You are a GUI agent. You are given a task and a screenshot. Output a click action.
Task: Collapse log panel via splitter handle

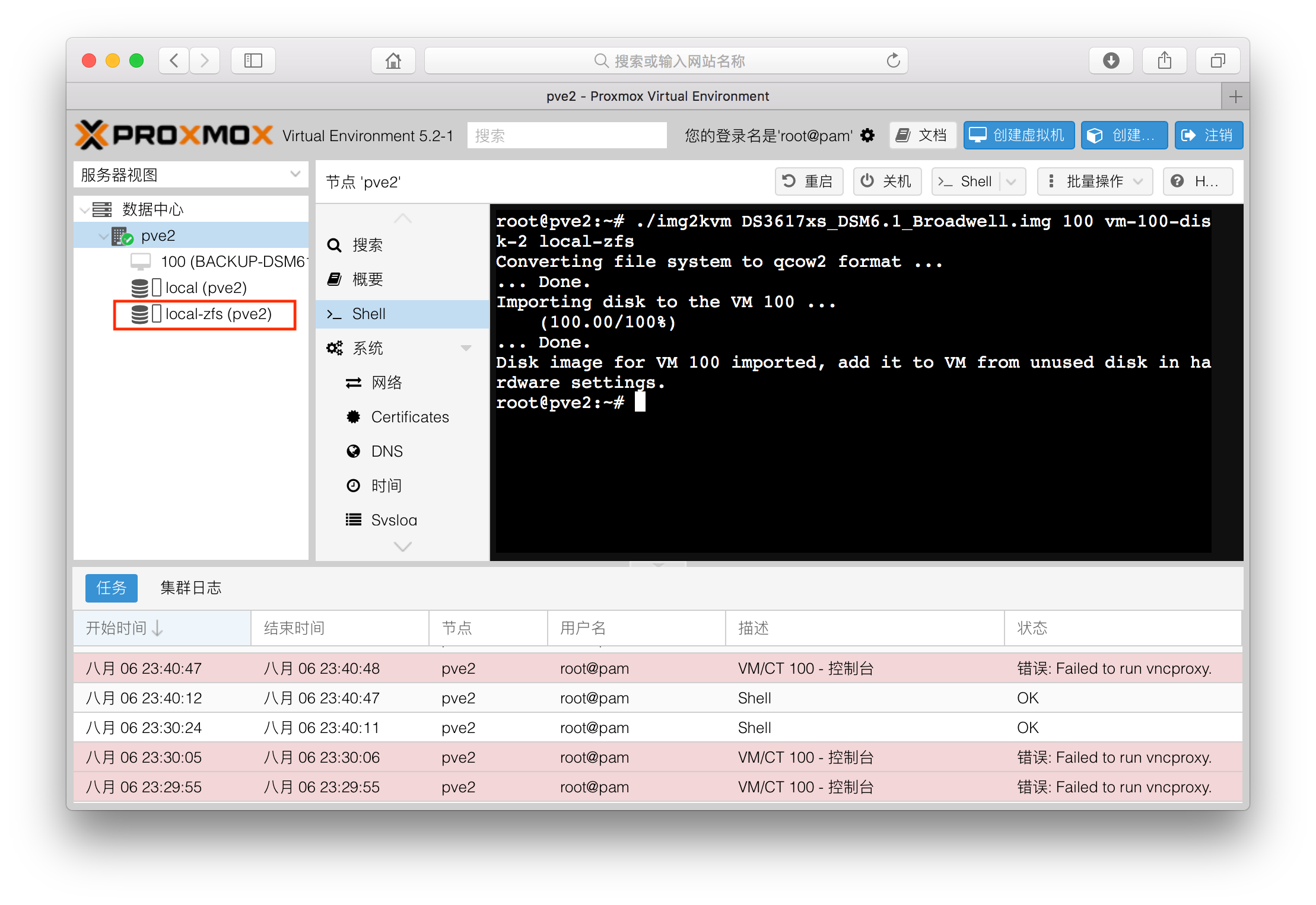pyautogui.click(x=657, y=564)
